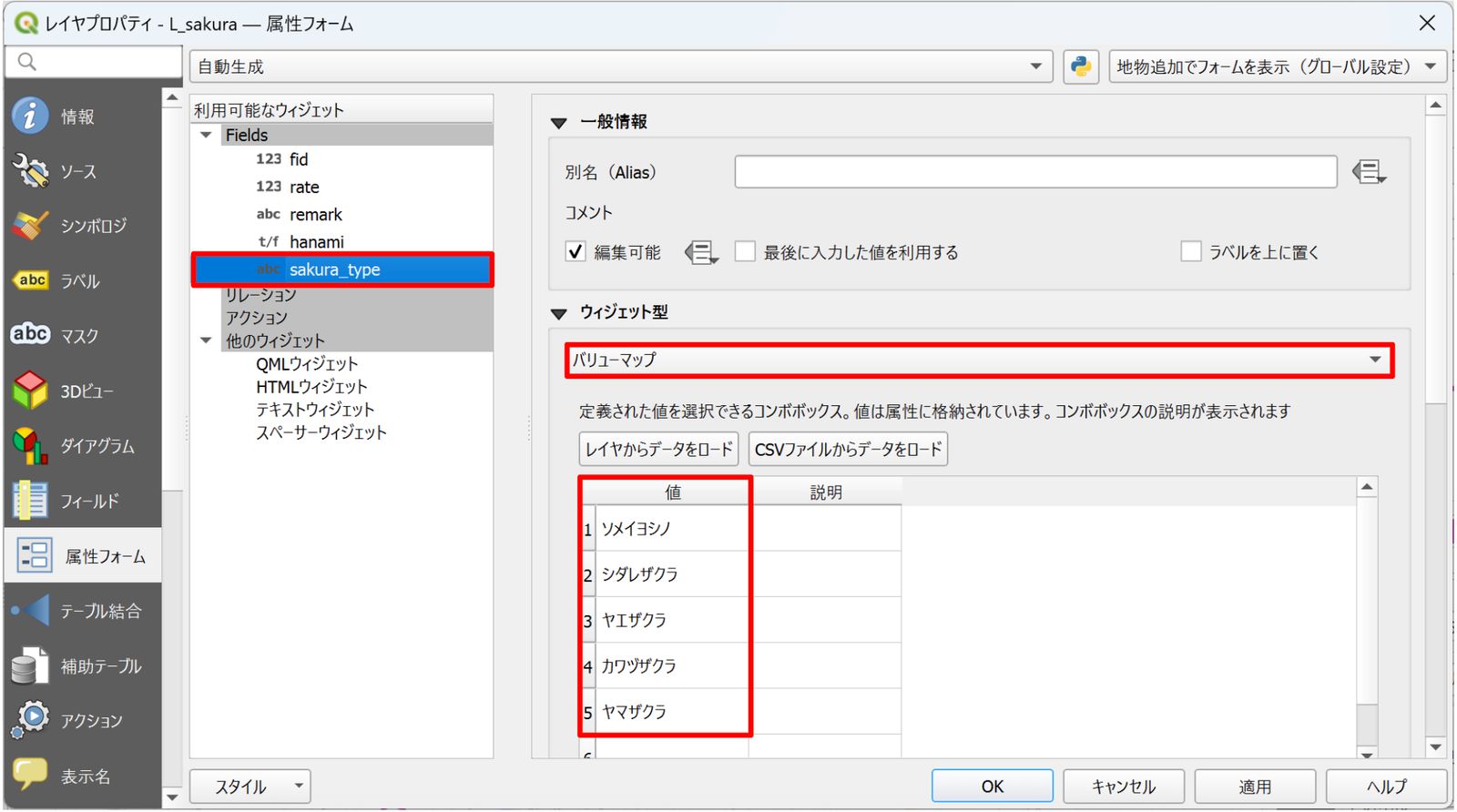Image resolution: width=1457 pixels, height=812 pixels.
Task: Open the 情報 (Information) section
Action: coord(82,117)
